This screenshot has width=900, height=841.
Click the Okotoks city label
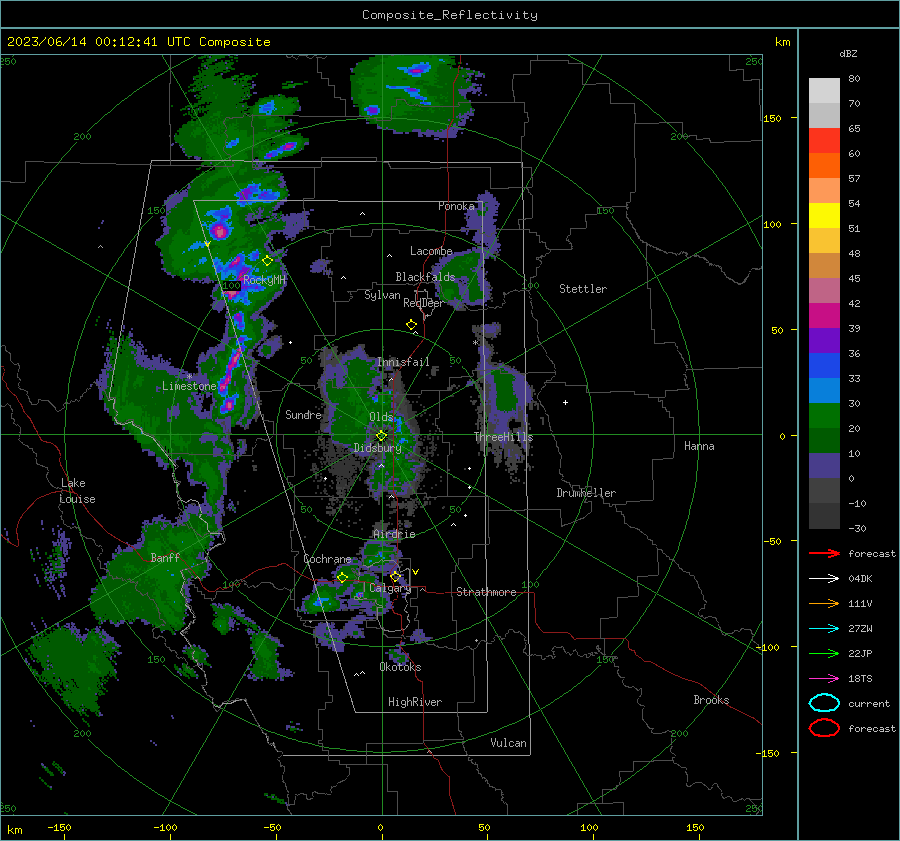(x=400, y=667)
